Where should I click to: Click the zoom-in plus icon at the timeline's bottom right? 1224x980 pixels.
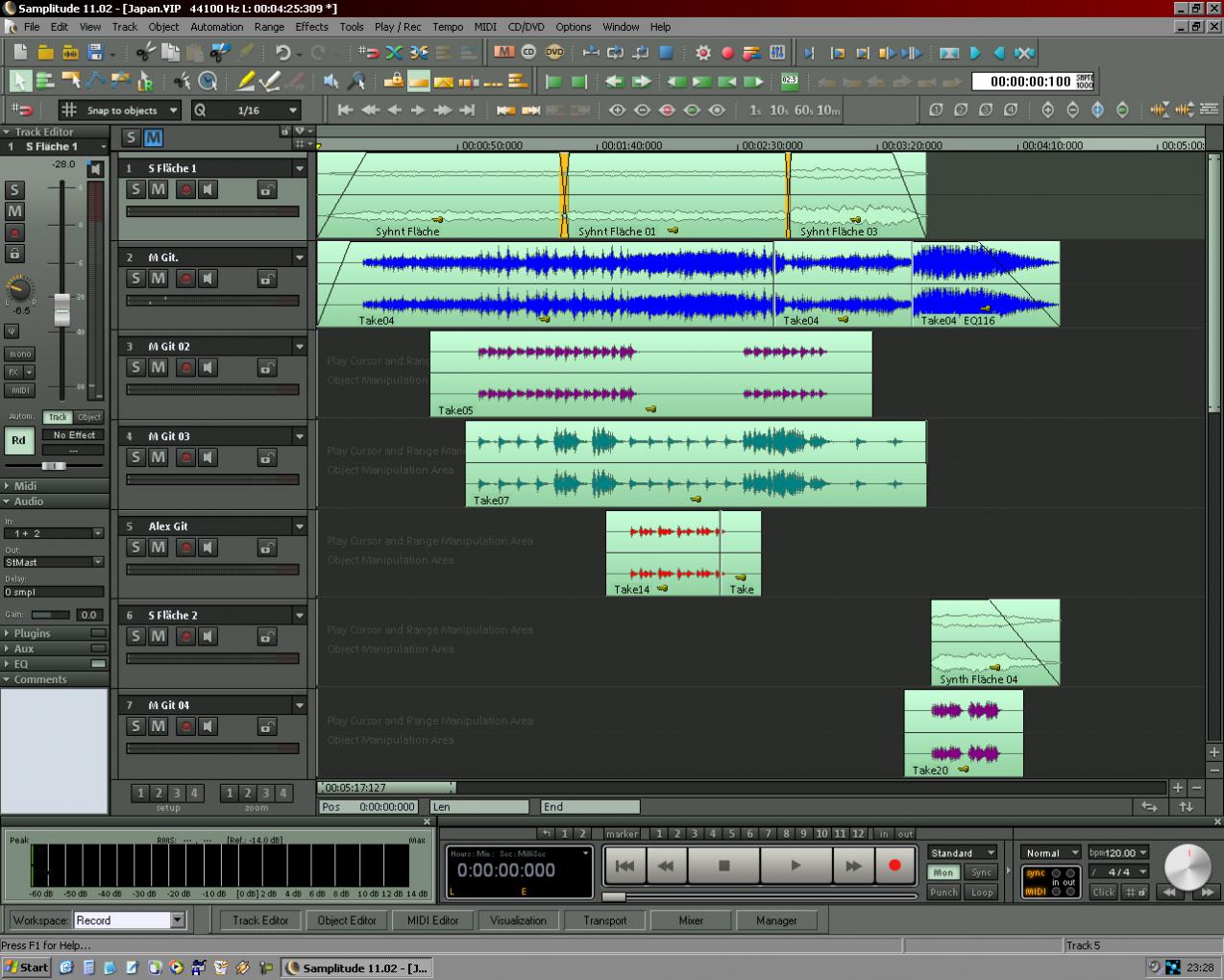click(1178, 788)
